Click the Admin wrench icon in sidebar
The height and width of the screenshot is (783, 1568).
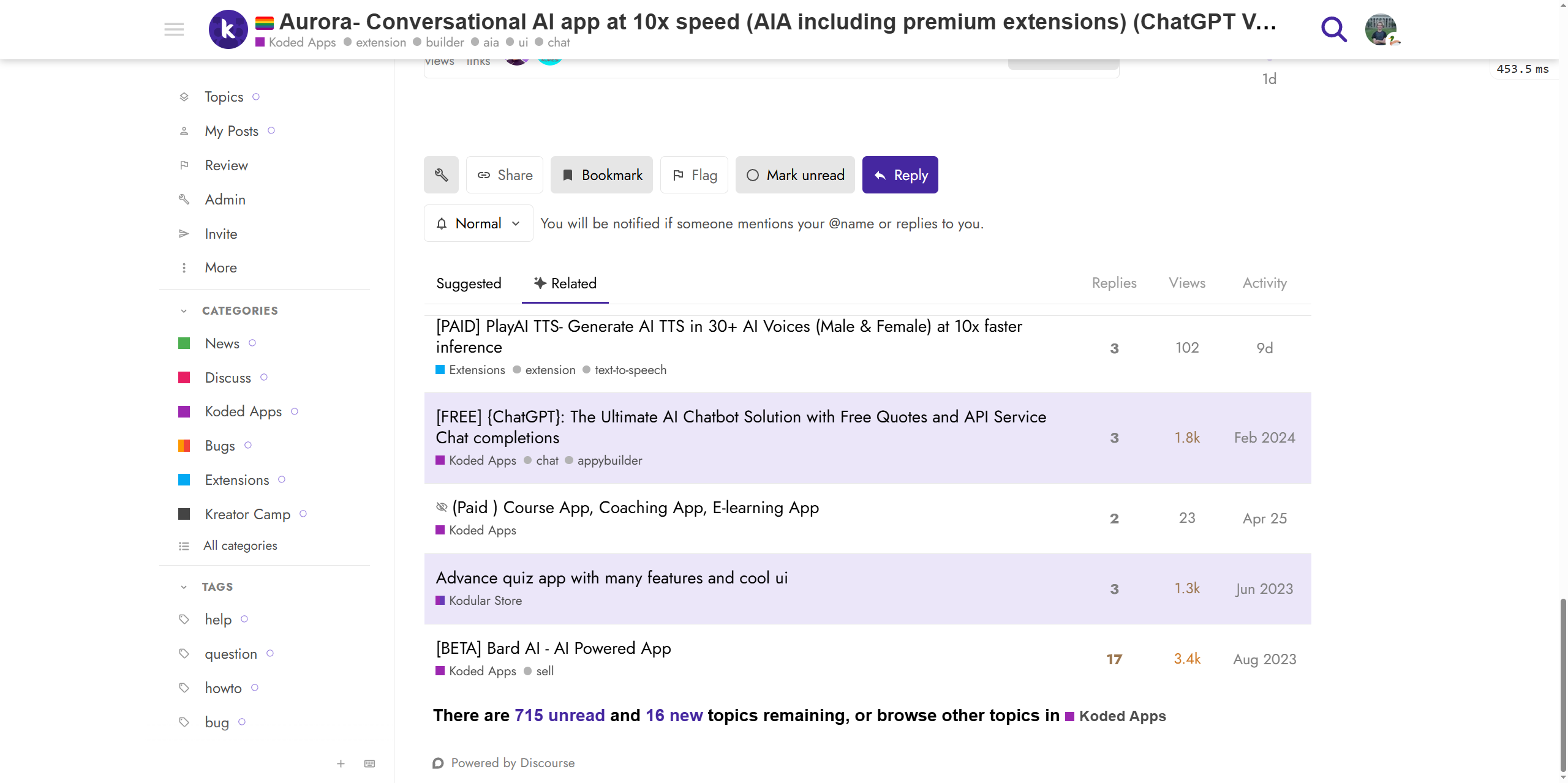click(184, 200)
